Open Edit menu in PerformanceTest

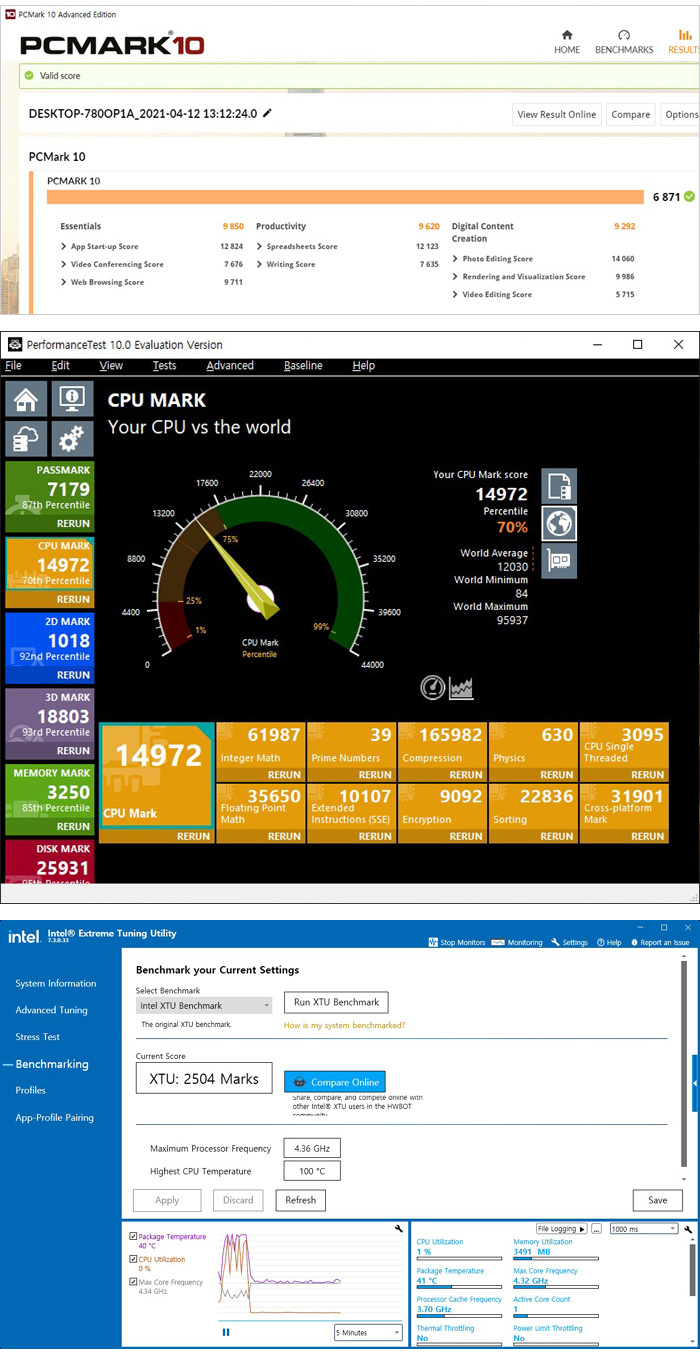[60, 366]
